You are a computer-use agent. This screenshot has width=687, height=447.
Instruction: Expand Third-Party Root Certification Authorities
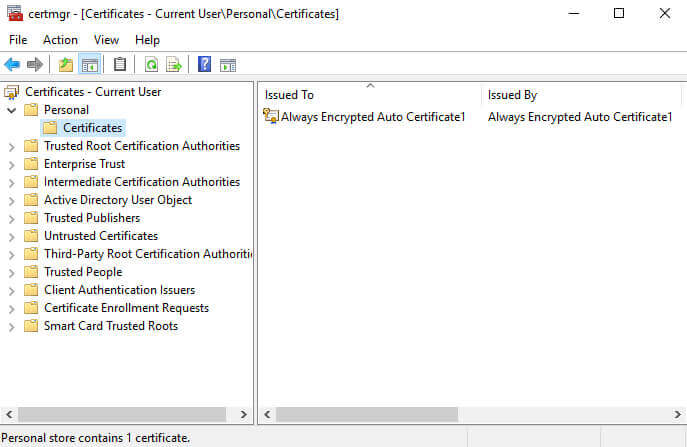click(x=12, y=255)
